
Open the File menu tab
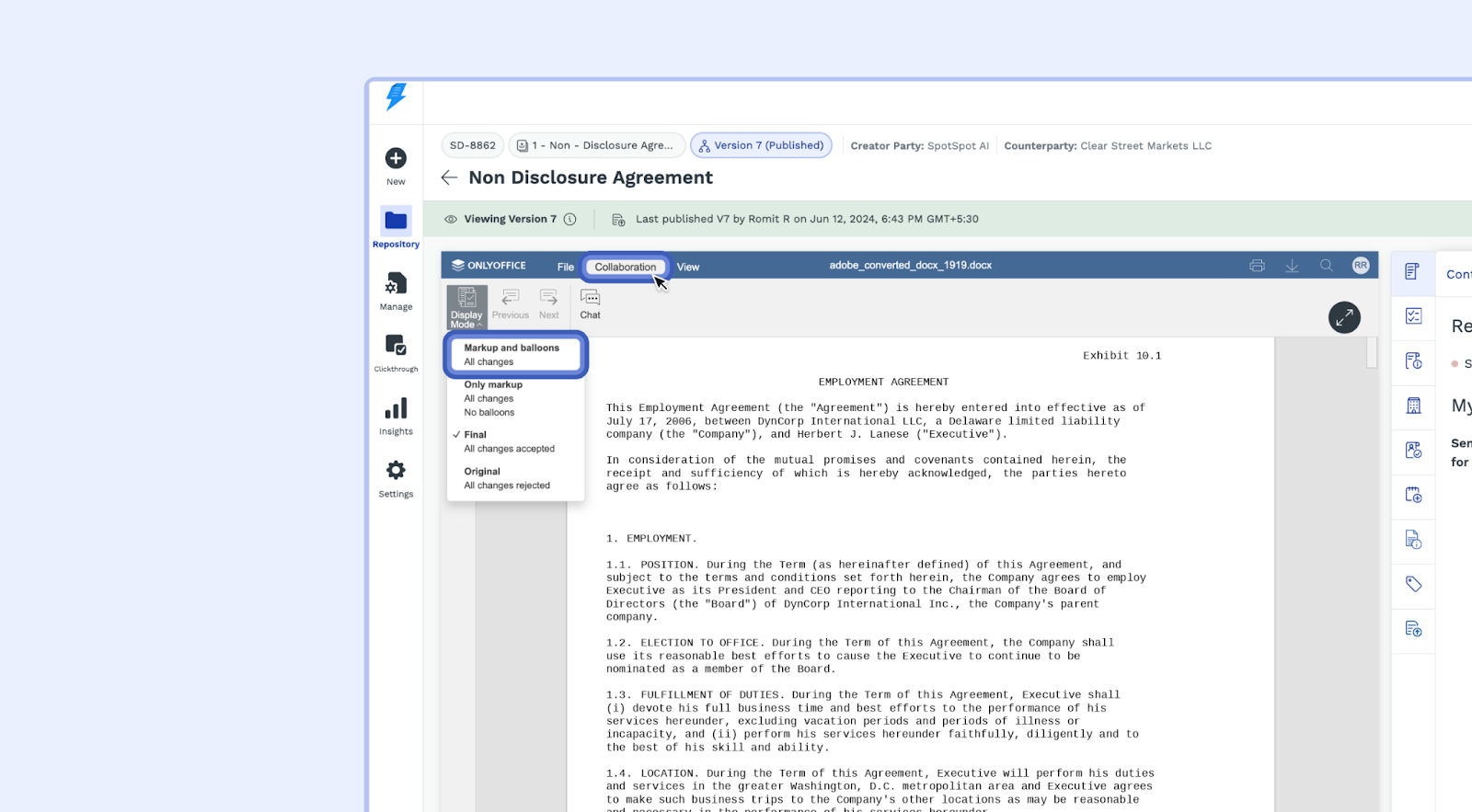[565, 267]
